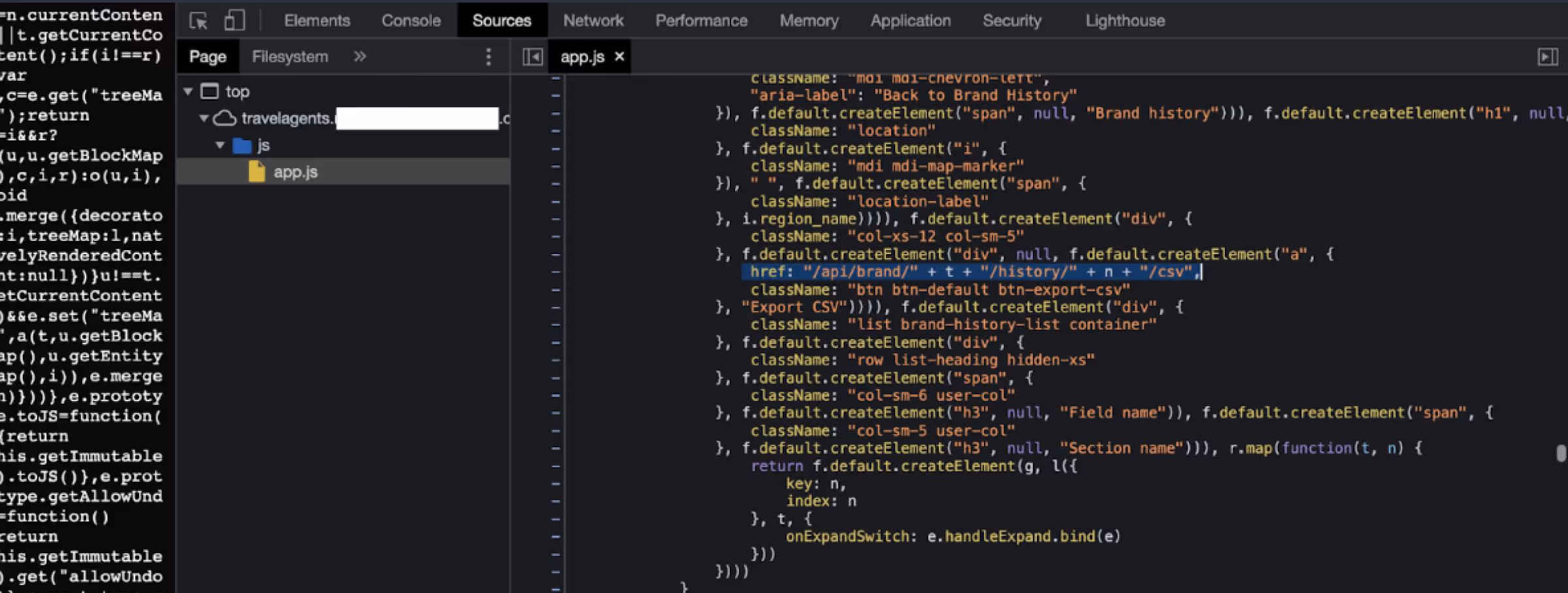Click the vertical scrollbar thumb in editor
Viewport: 1568px width, 593px height.
1561,453
